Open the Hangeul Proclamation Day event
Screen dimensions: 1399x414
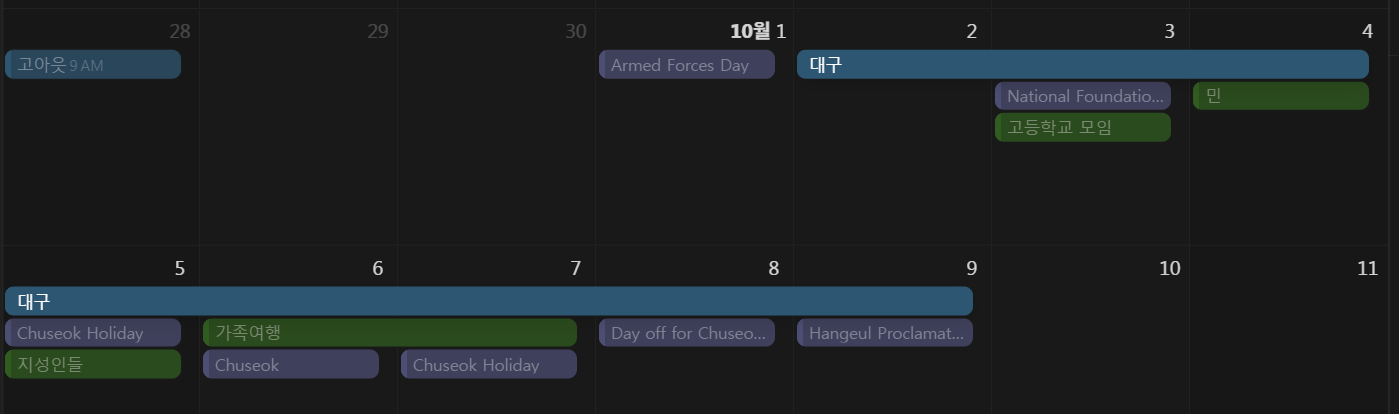tap(884, 333)
